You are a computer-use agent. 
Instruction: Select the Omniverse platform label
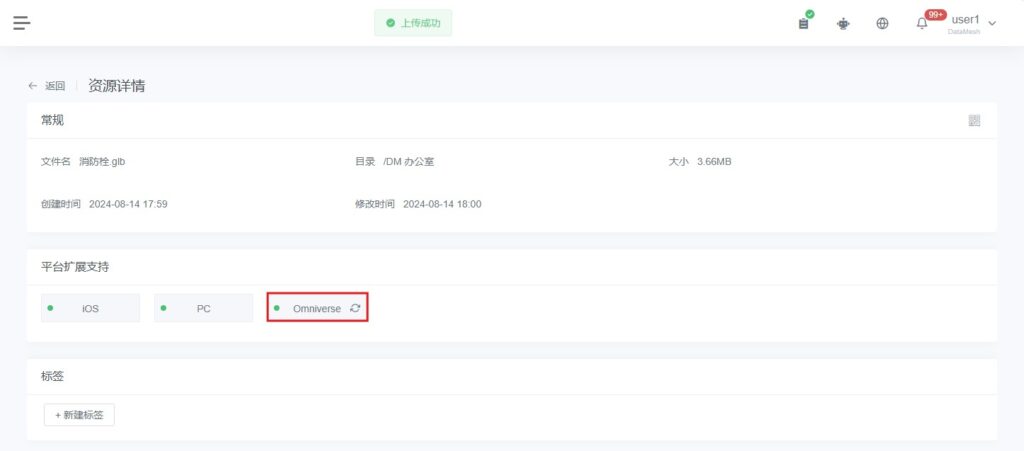(x=316, y=309)
